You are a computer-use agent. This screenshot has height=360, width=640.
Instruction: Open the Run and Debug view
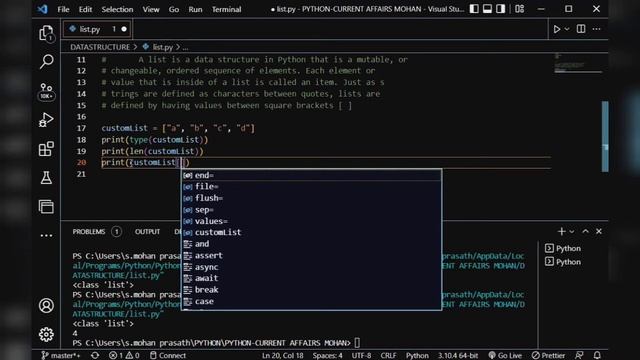point(46,120)
